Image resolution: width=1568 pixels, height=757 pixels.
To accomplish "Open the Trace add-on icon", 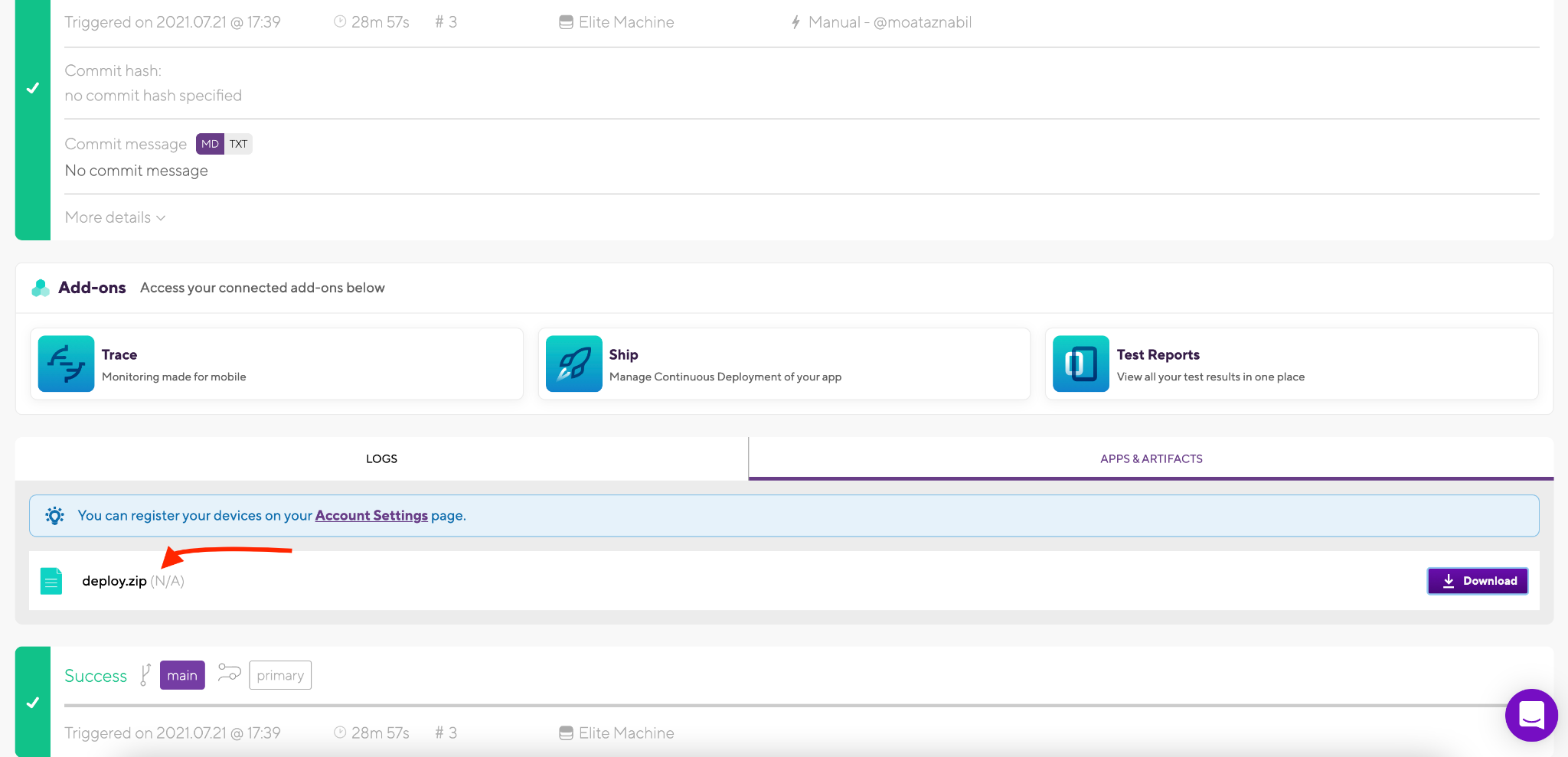I will [66, 364].
